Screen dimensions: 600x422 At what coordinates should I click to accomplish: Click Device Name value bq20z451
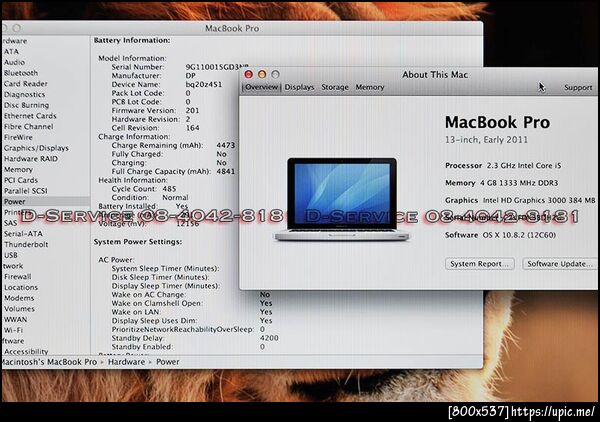click(204, 84)
